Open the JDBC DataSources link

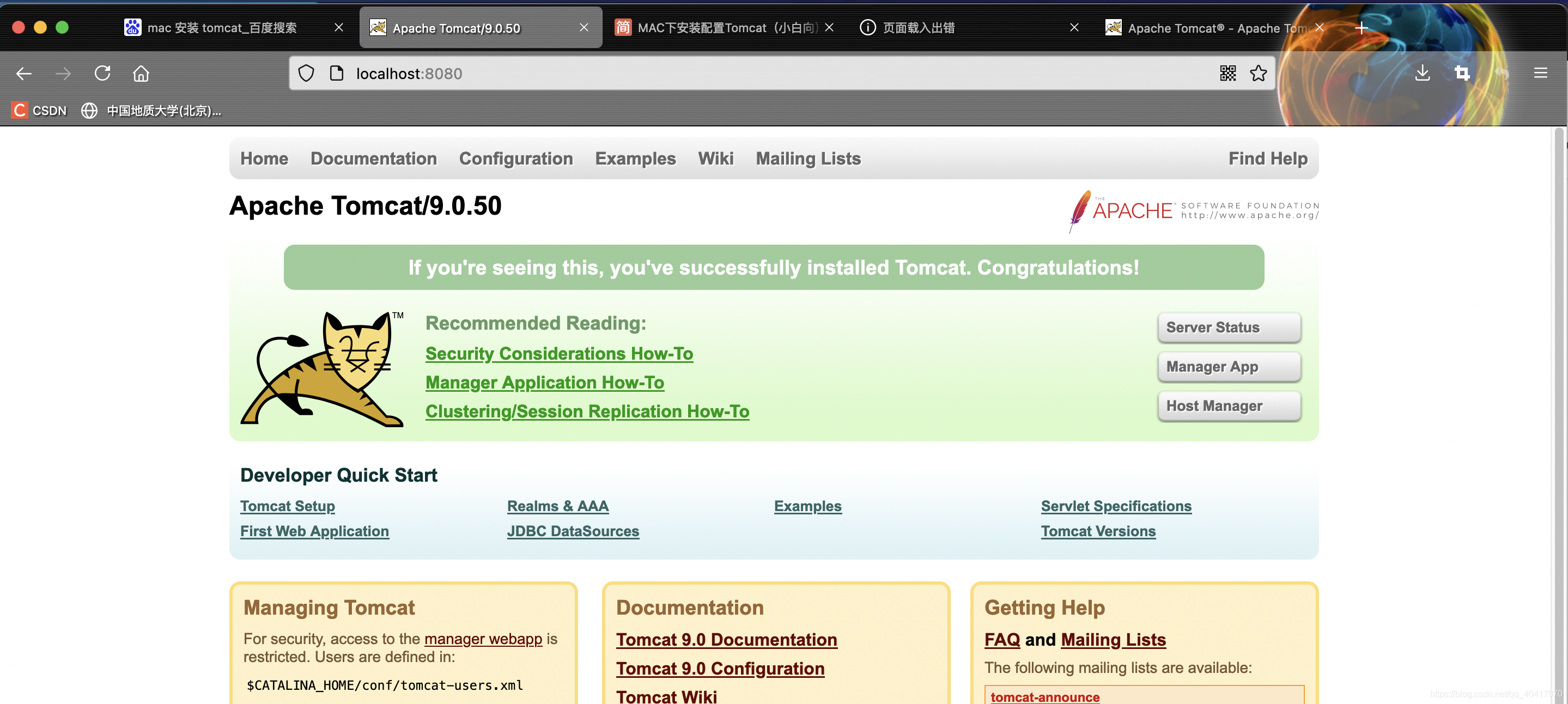click(x=573, y=531)
